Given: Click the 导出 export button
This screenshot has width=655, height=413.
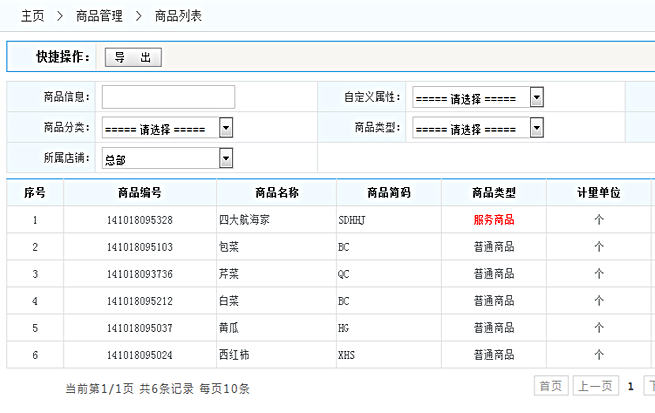Looking at the screenshot, I should click(132, 58).
